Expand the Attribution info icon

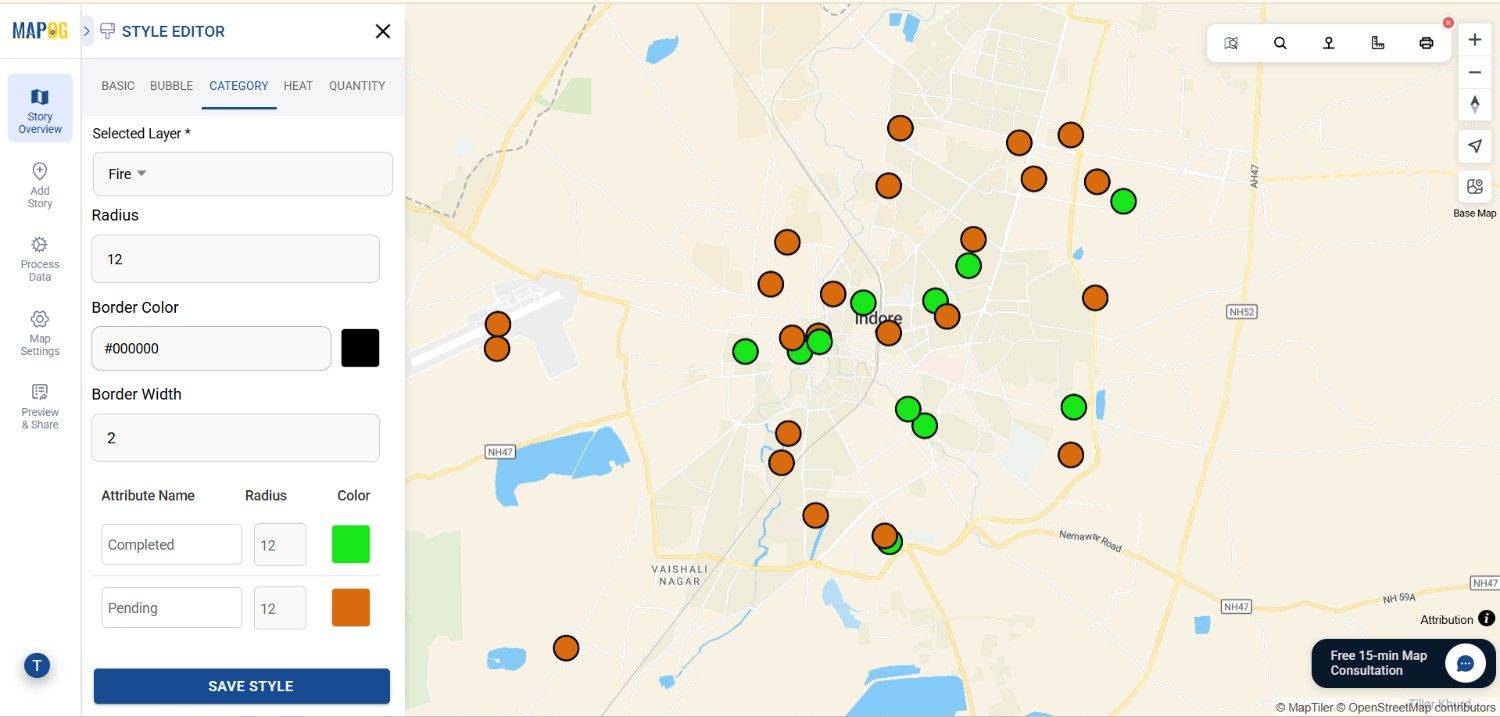click(1486, 619)
